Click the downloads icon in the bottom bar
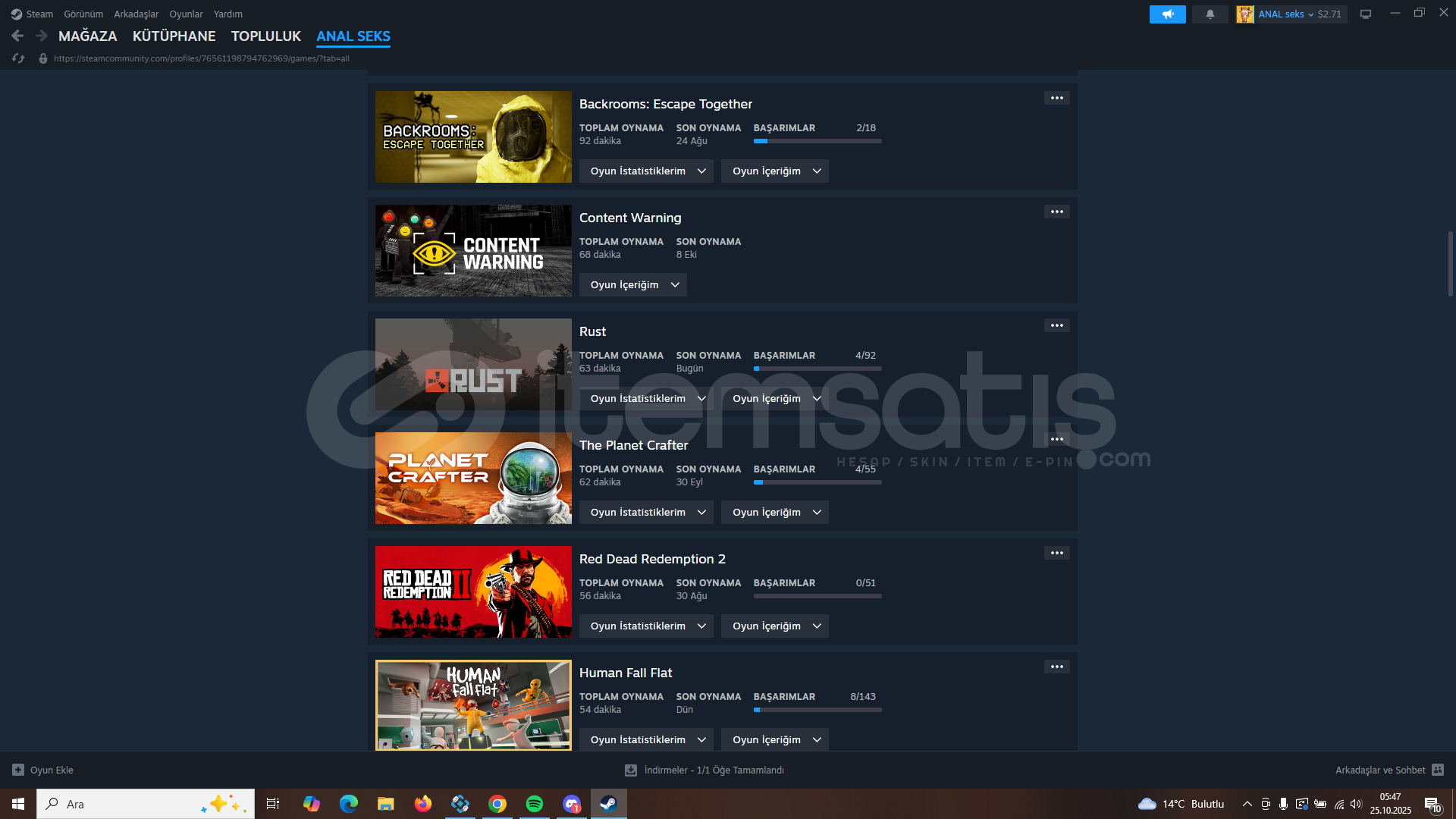This screenshot has width=1456, height=819. [630, 770]
